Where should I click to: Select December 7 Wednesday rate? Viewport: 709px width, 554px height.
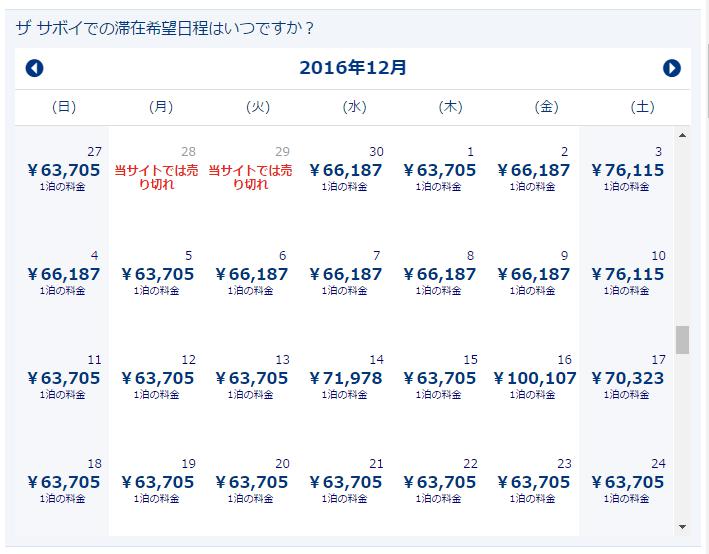(346, 274)
